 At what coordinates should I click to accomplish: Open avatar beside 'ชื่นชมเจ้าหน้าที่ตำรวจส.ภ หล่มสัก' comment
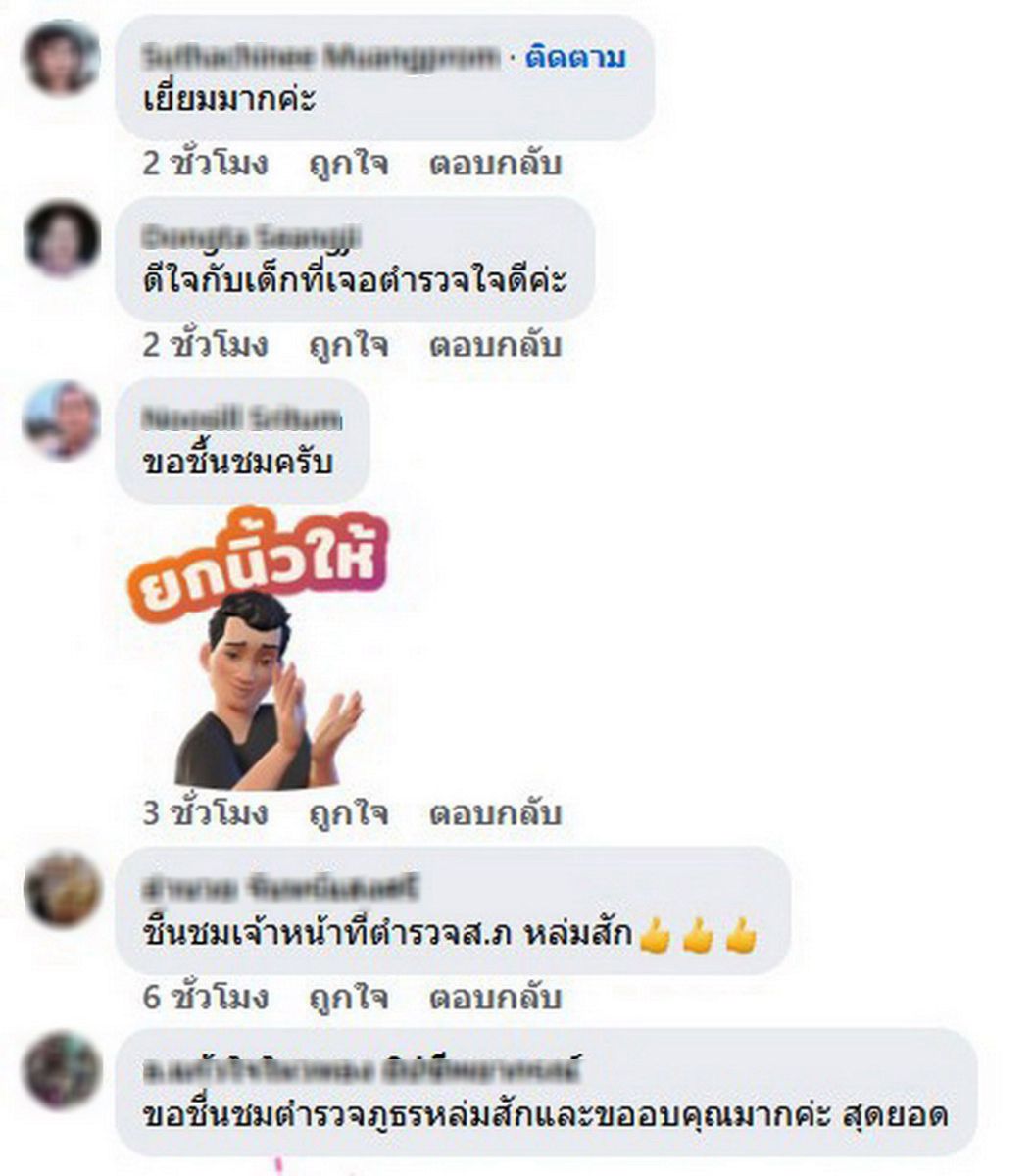(62, 889)
